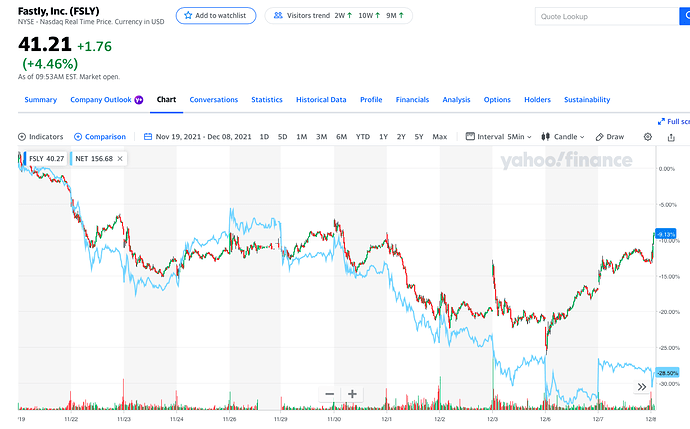This screenshot has width=690, height=429.
Task: Click the Indicators plus icon
Action: (x=22, y=137)
